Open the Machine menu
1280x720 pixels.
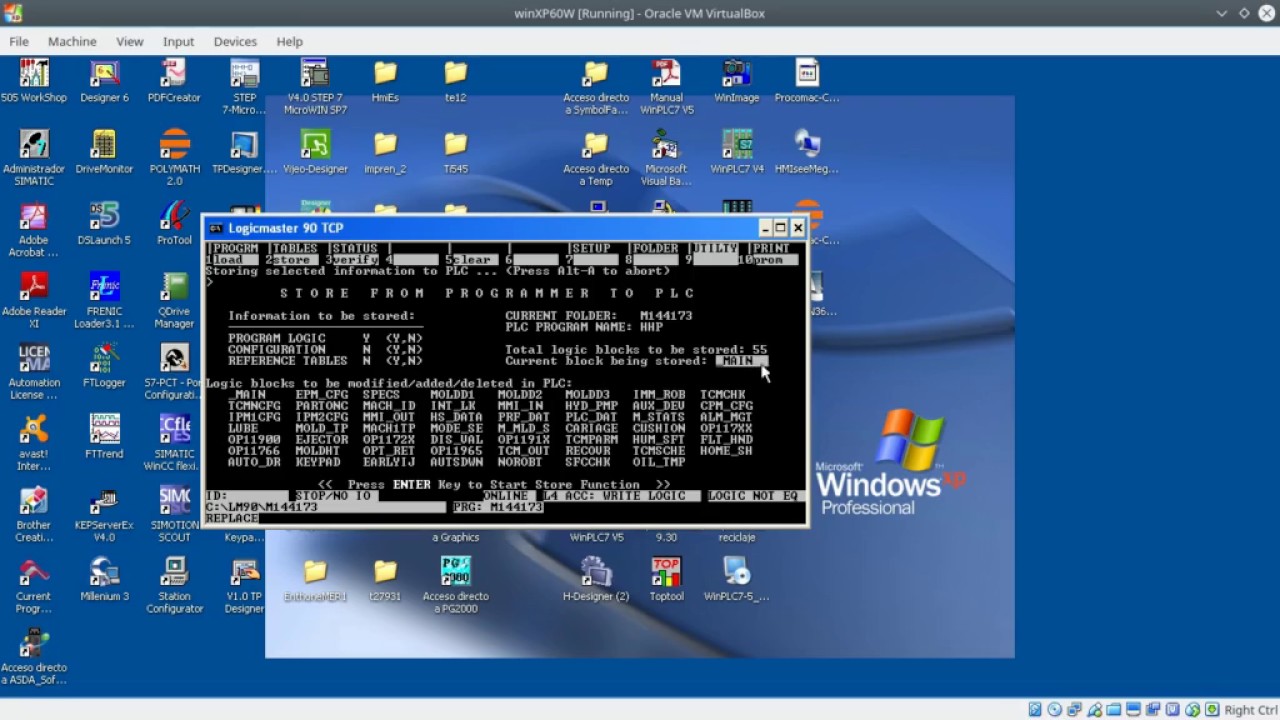72,41
